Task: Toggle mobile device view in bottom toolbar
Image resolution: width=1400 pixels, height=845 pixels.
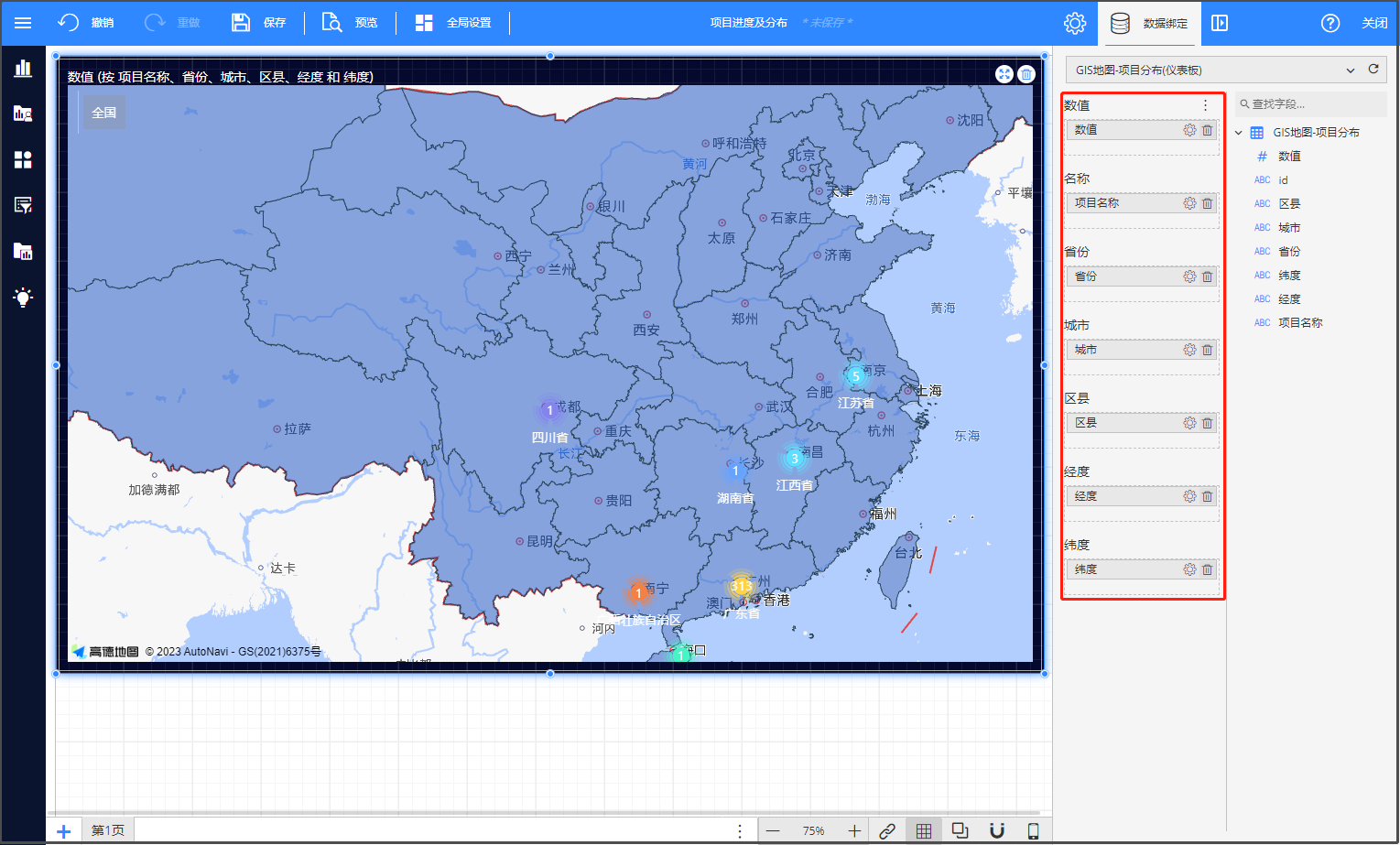Action: click(x=1033, y=830)
